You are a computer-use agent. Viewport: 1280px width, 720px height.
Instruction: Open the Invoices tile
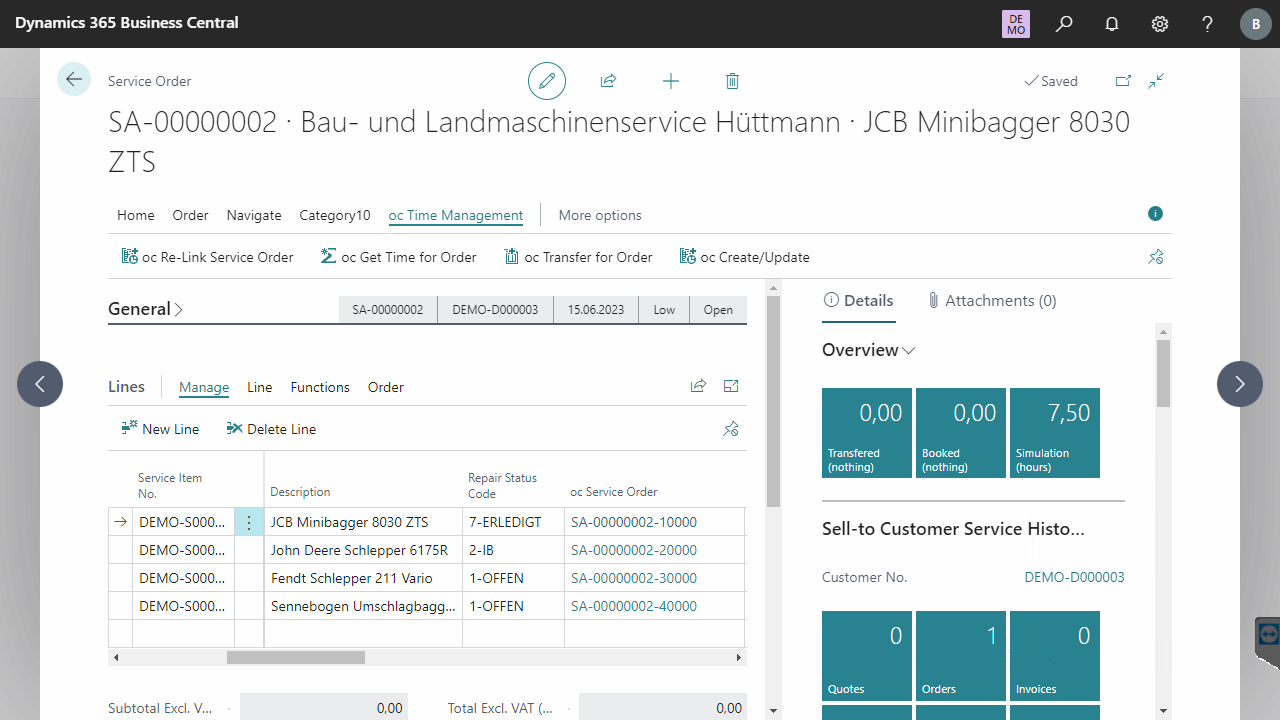pyautogui.click(x=1055, y=656)
